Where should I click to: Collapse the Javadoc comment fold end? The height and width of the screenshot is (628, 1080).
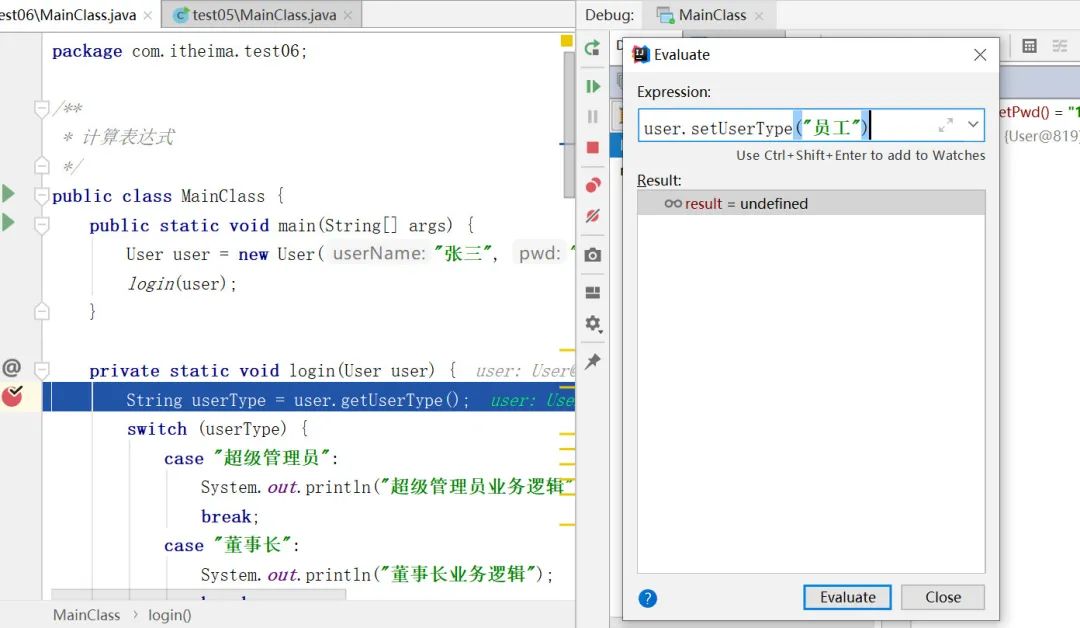pyautogui.click(x=41, y=166)
